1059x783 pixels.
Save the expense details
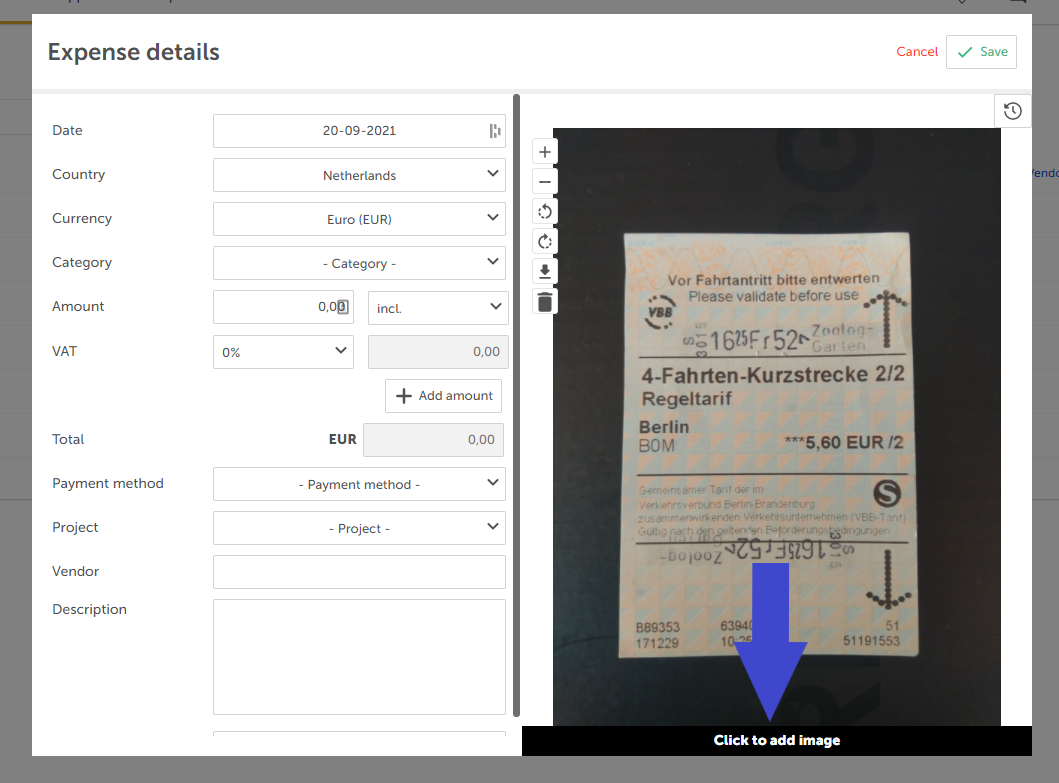(x=981, y=51)
